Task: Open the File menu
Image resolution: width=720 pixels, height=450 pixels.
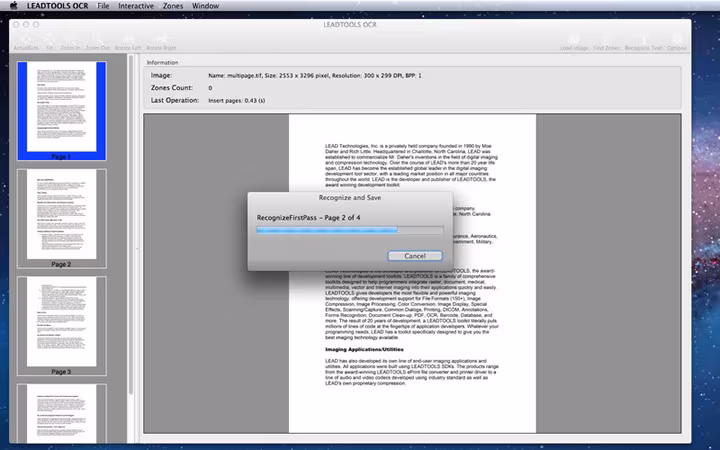Action: pos(103,6)
